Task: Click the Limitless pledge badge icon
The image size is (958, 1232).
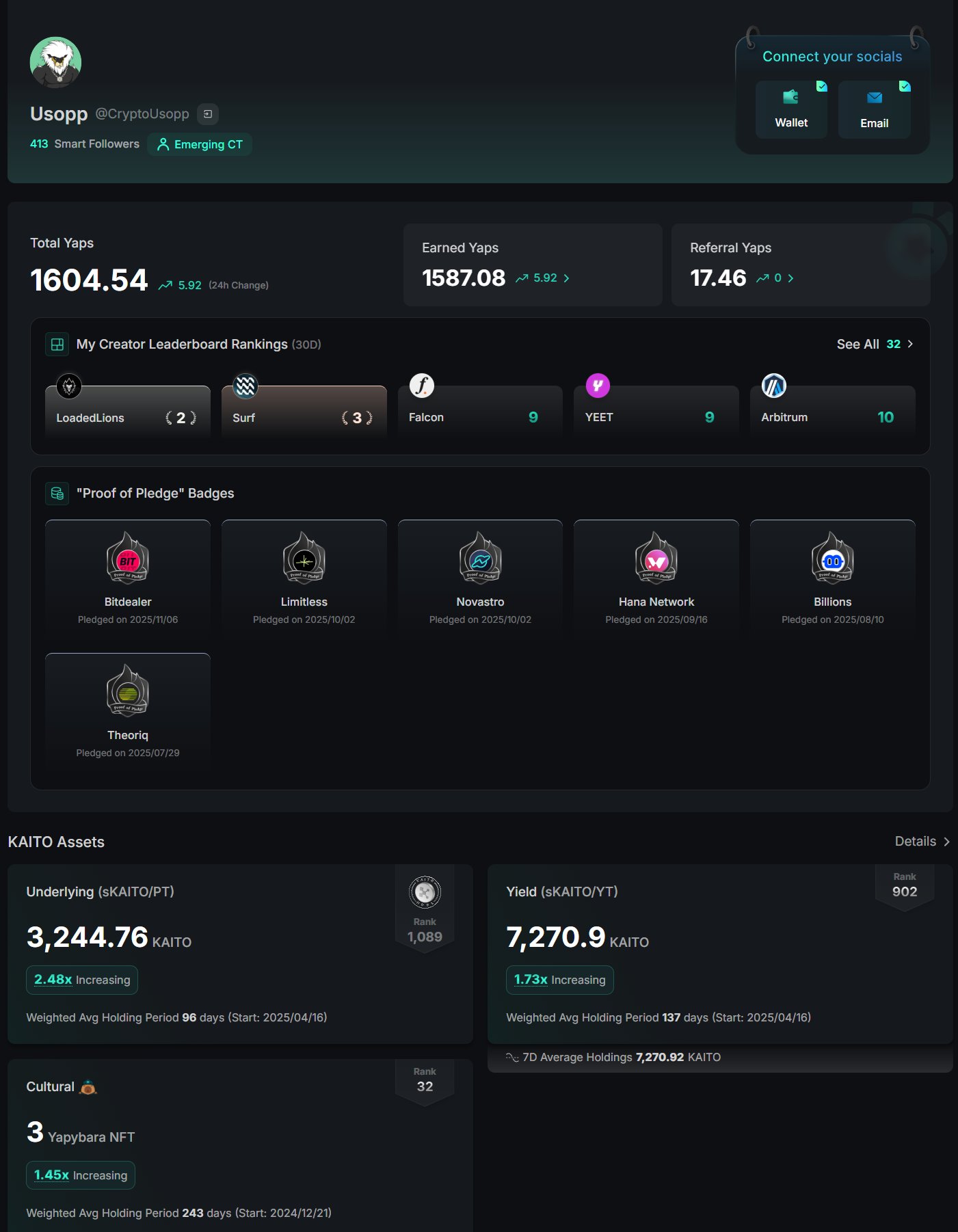Action: point(304,558)
